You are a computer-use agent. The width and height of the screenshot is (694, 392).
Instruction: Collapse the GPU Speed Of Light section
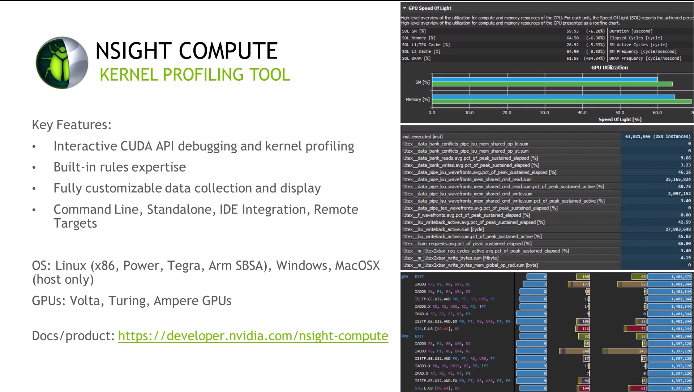click(x=405, y=8)
